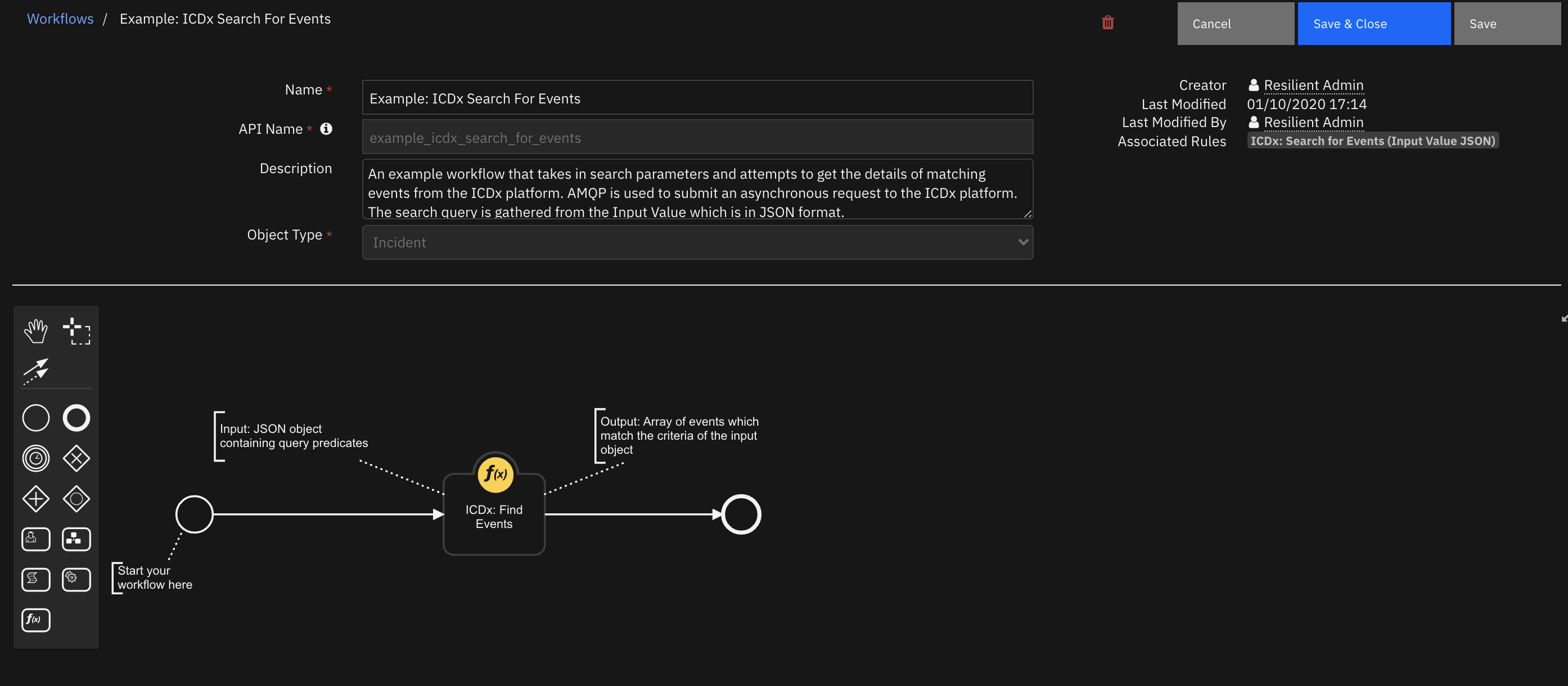This screenshot has width=1568, height=686.
Task: Select the sequence flow arrow from the start event
Action: point(328,514)
